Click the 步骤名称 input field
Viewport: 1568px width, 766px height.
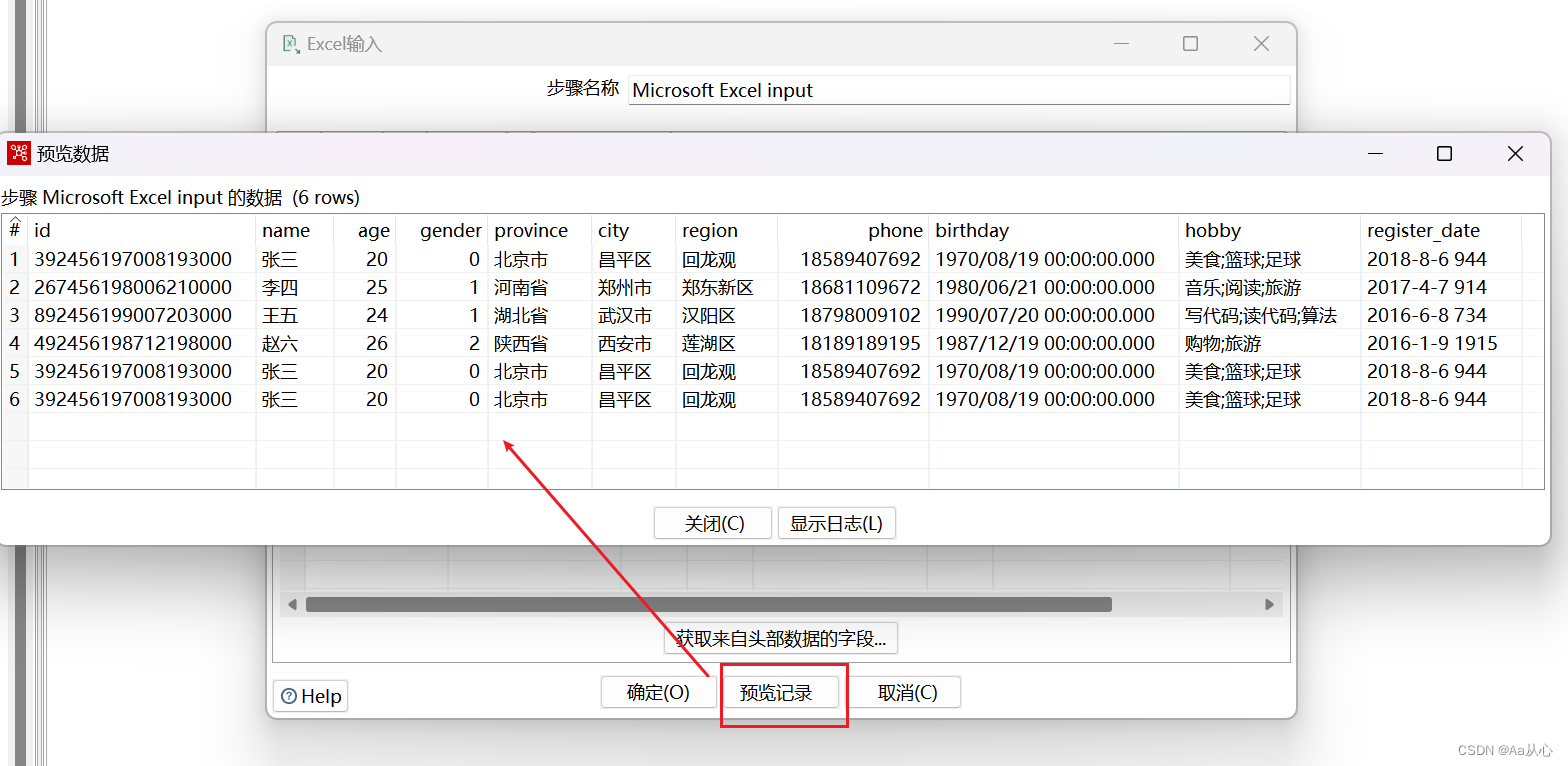click(x=959, y=90)
